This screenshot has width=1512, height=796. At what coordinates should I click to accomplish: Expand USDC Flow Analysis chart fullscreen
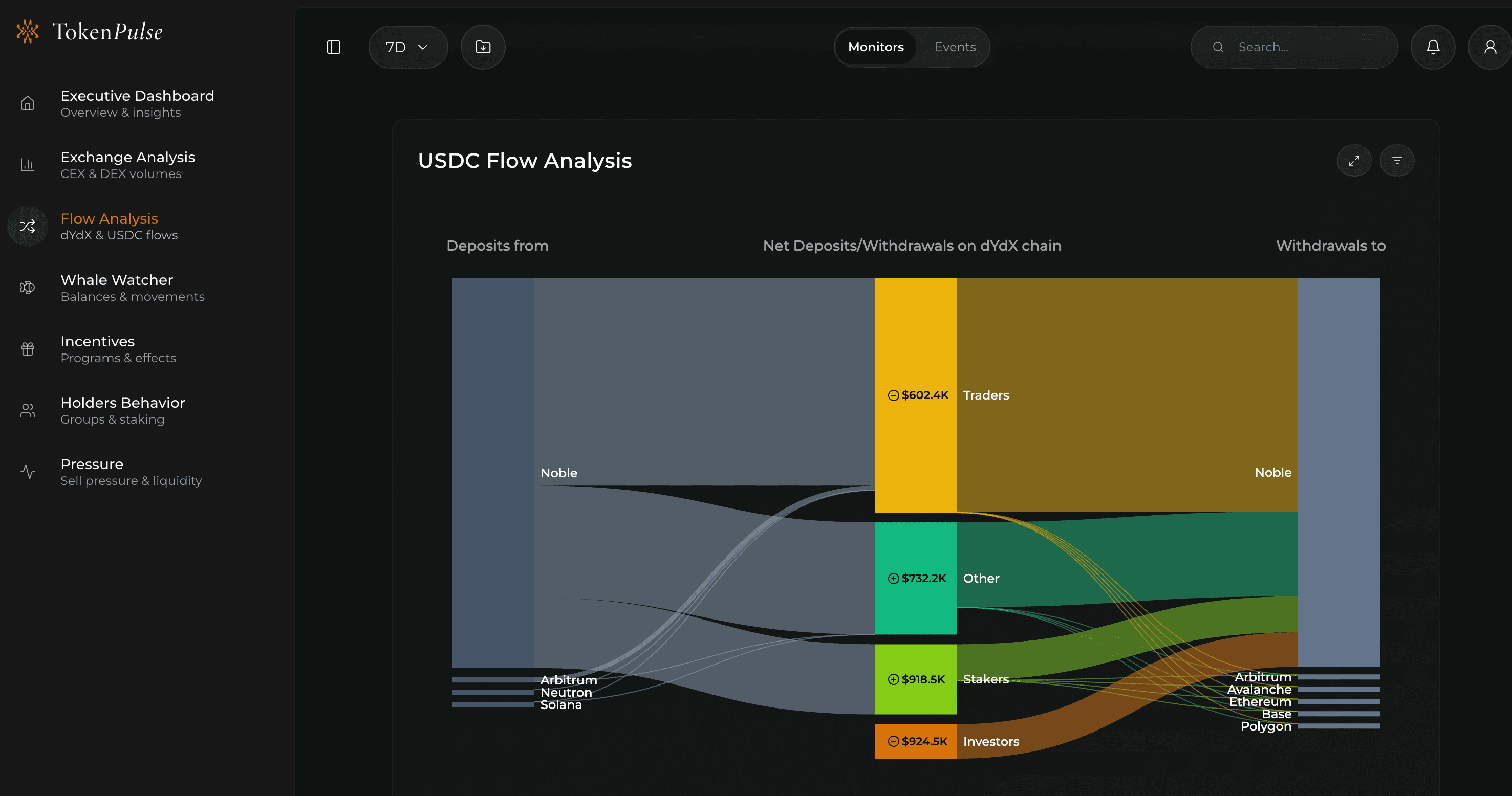1353,161
